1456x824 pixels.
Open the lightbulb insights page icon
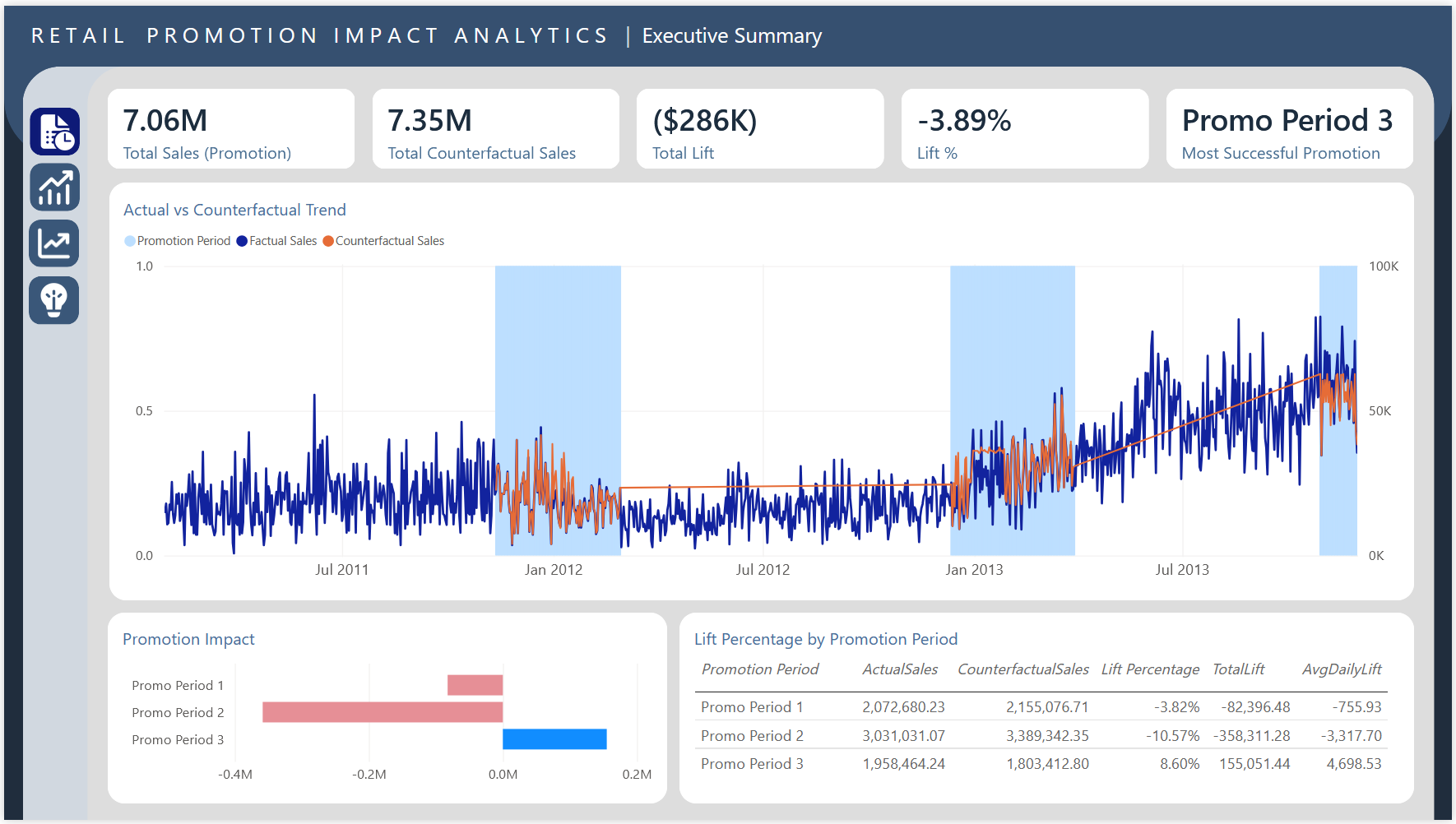click(54, 300)
